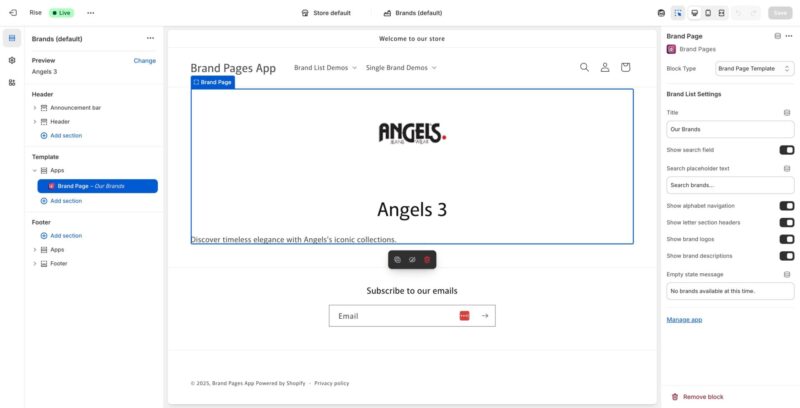The height and width of the screenshot is (408, 800).
Task: Switch to fullscreen preview icon
Action: [721, 13]
